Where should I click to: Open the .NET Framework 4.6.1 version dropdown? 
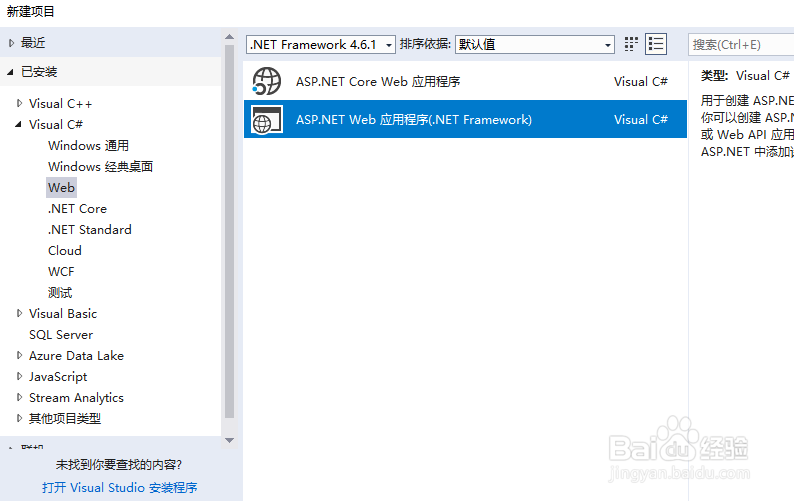[321, 45]
